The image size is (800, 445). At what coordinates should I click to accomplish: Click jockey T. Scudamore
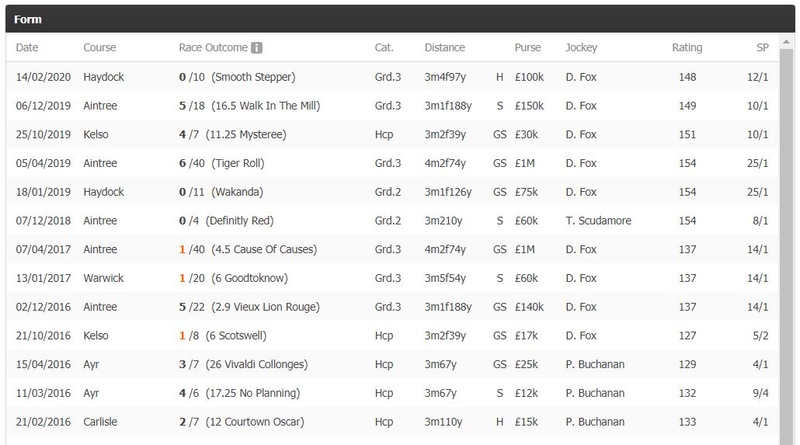click(598, 220)
